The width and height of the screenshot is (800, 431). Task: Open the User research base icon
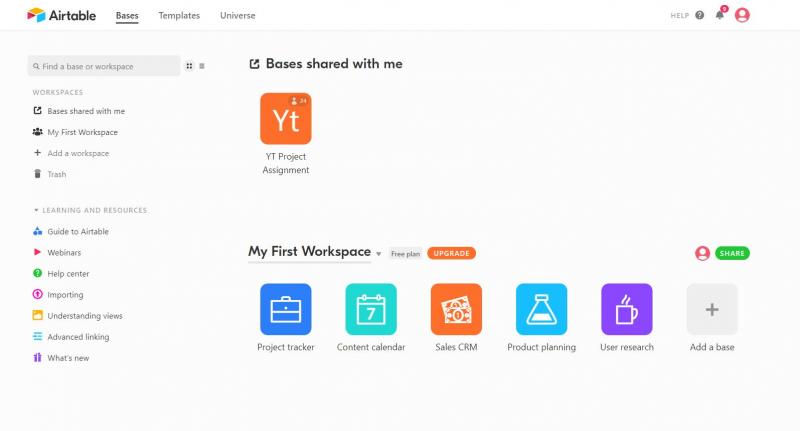tap(626, 309)
